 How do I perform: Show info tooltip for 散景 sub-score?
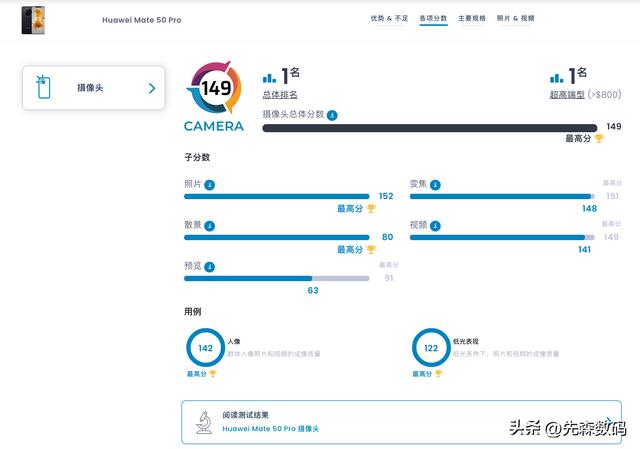(x=209, y=226)
